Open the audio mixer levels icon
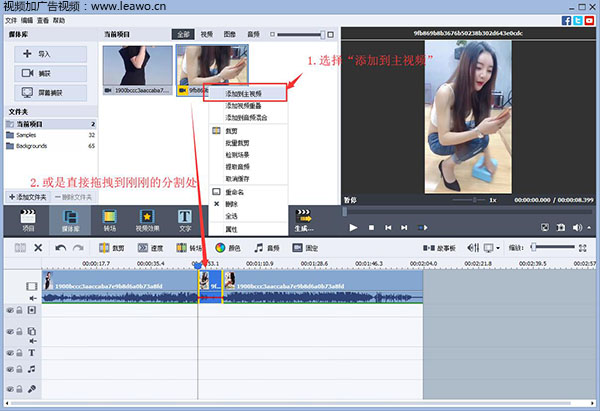The width and height of the screenshot is (600, 411). pos(473,248)
